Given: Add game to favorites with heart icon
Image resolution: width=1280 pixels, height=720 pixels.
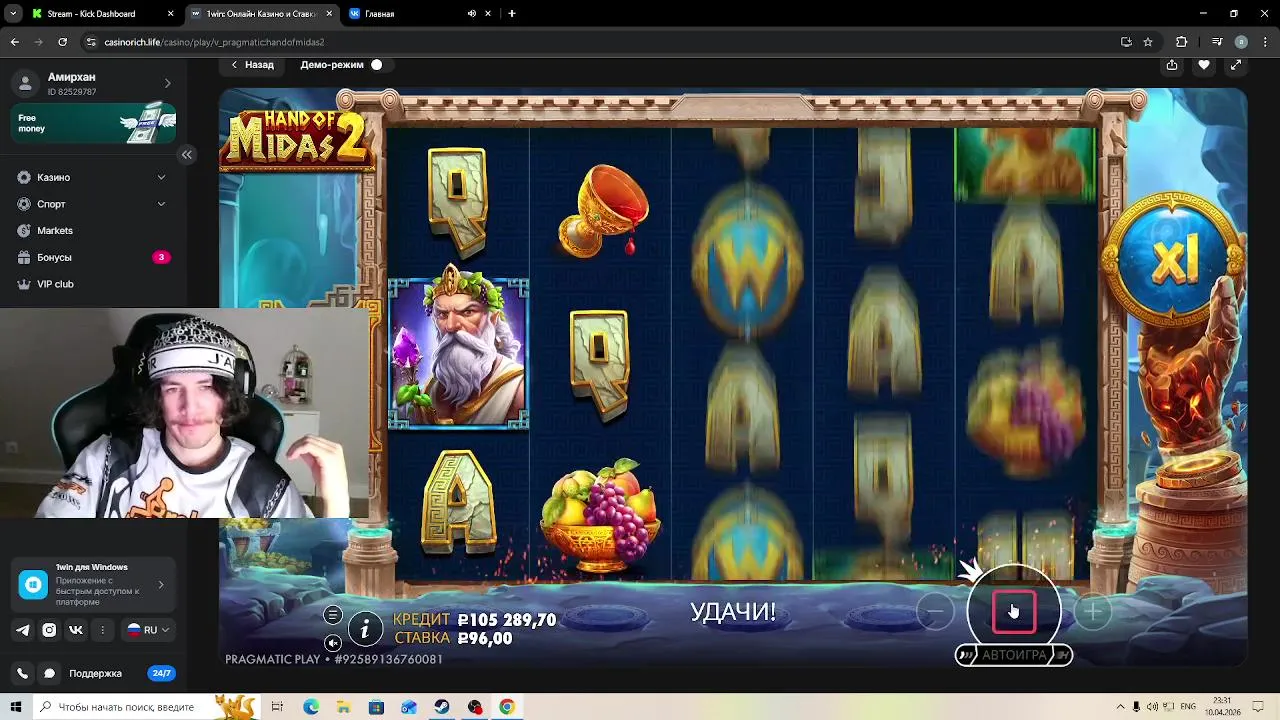Looking at the screenshot, I should pos(1204,65).
